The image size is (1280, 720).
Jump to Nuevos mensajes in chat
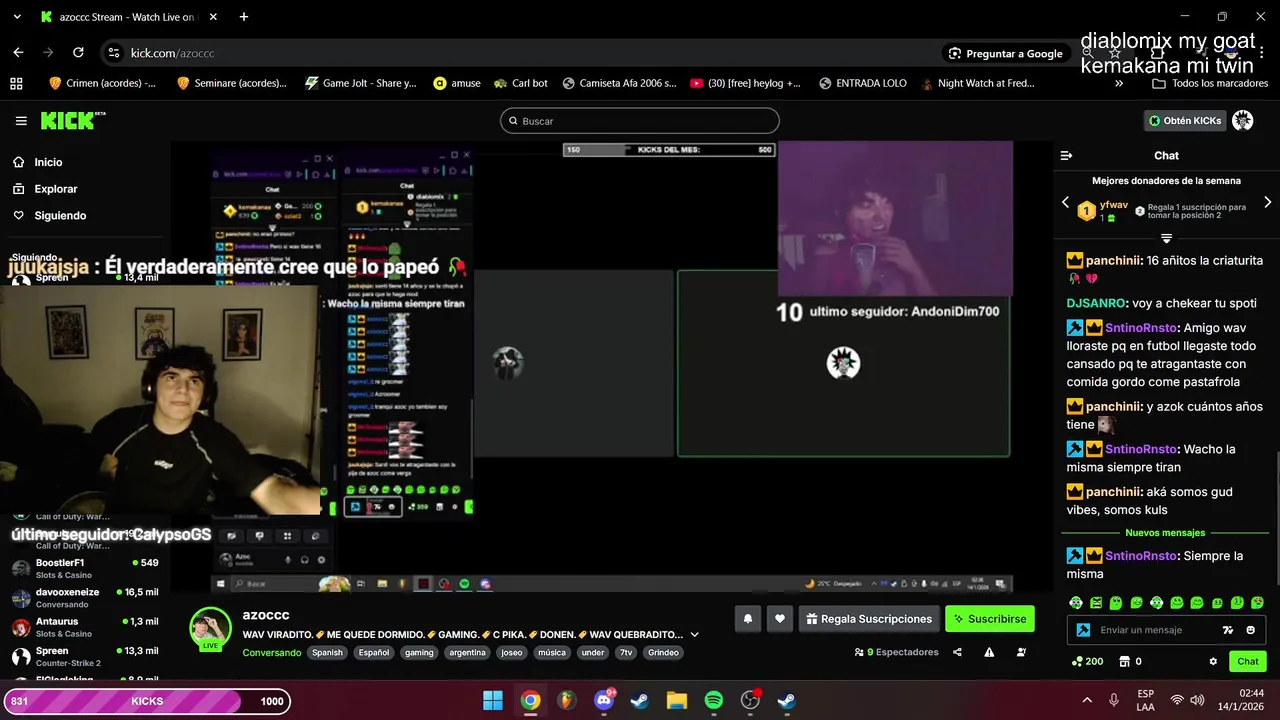1165,533
